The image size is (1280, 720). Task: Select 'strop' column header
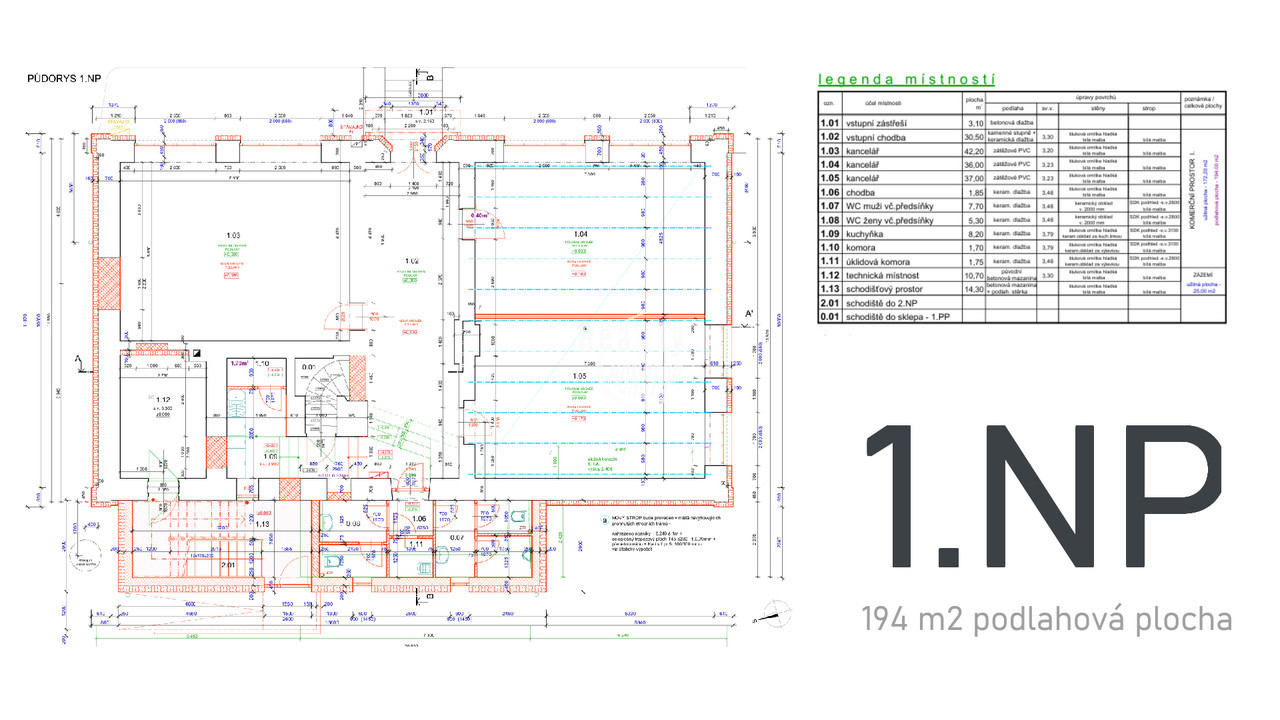[1148, 109]
